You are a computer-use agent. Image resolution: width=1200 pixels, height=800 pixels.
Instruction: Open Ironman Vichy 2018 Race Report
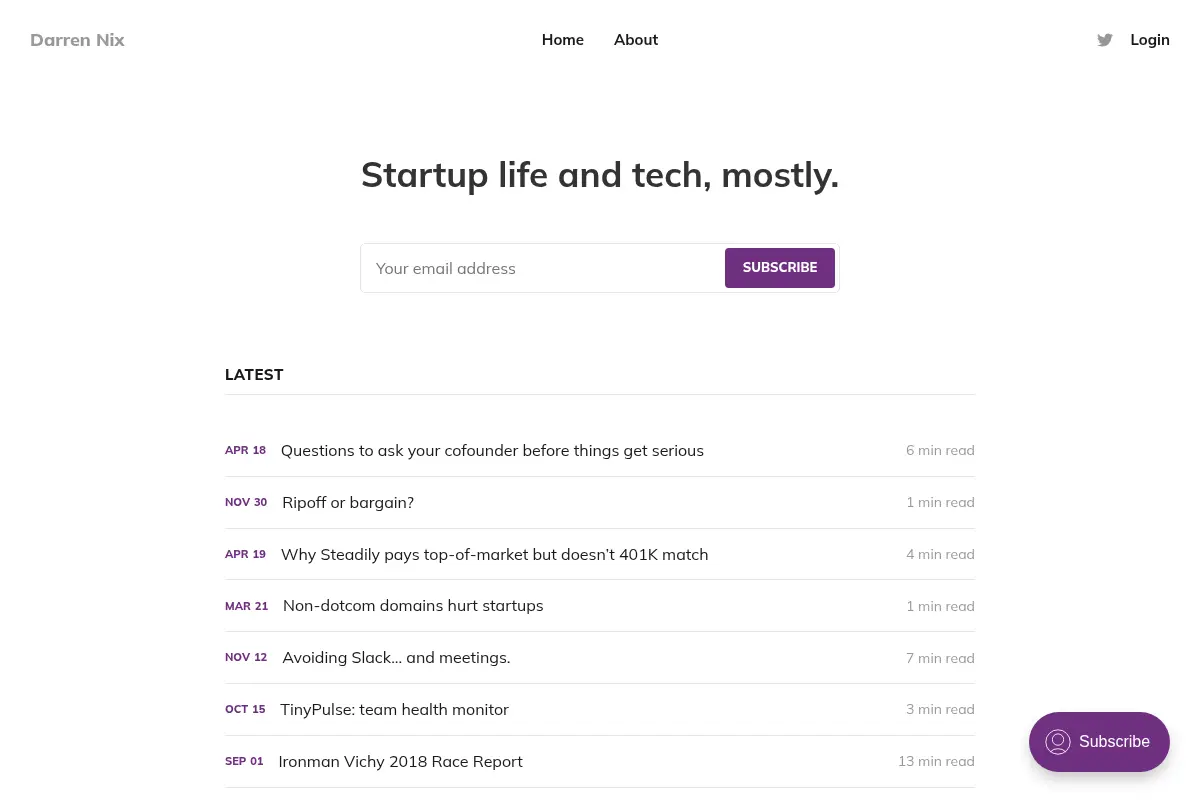[400, 762]
